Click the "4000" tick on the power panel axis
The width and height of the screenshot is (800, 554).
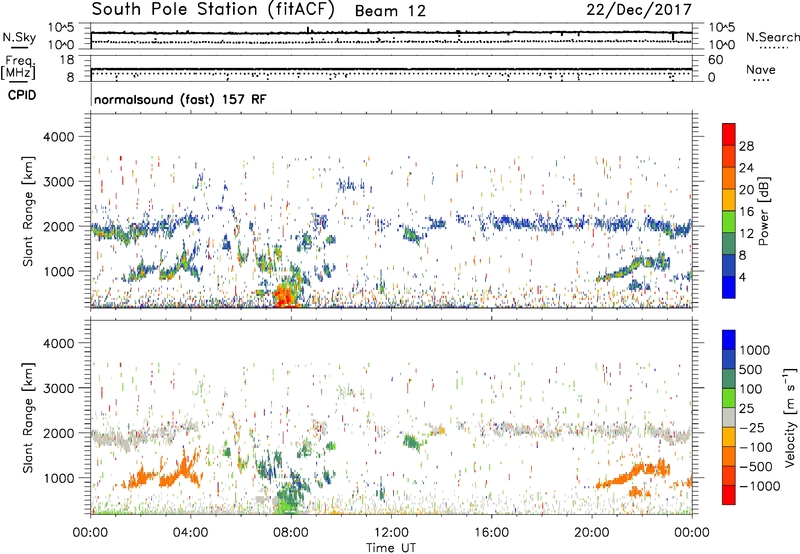click(x=58, y=137)
